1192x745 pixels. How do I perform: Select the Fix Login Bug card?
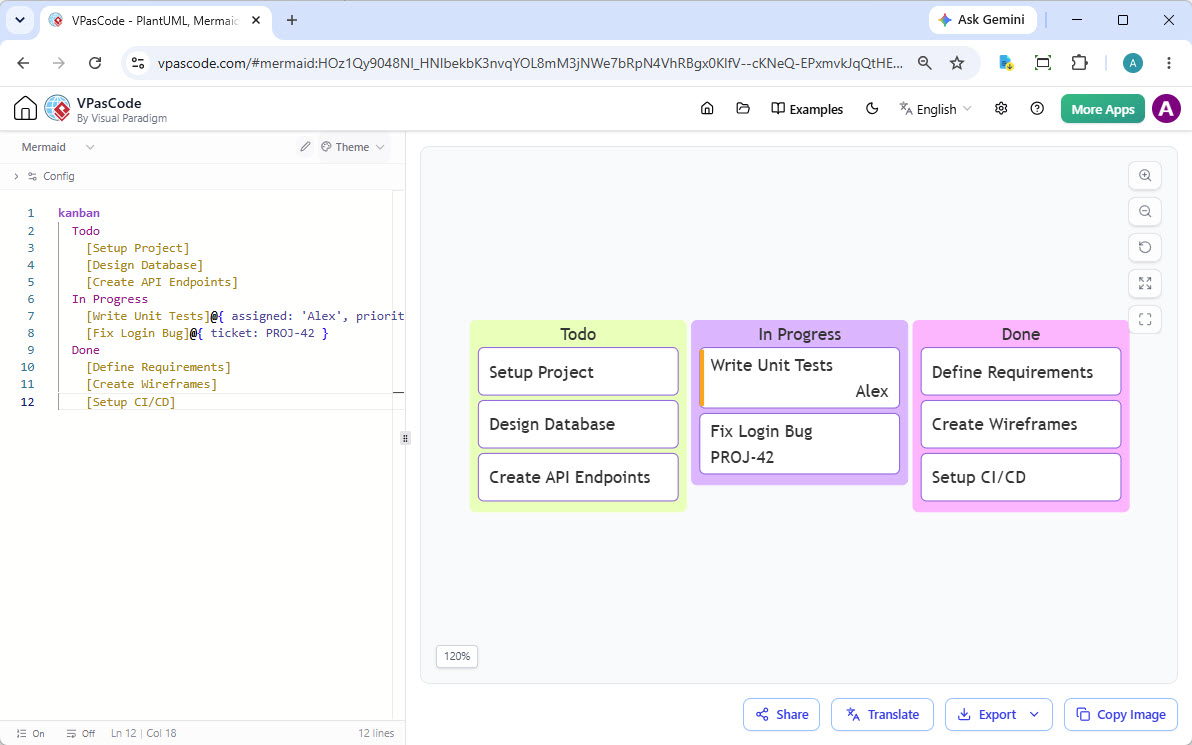click(x=799, y=444)
